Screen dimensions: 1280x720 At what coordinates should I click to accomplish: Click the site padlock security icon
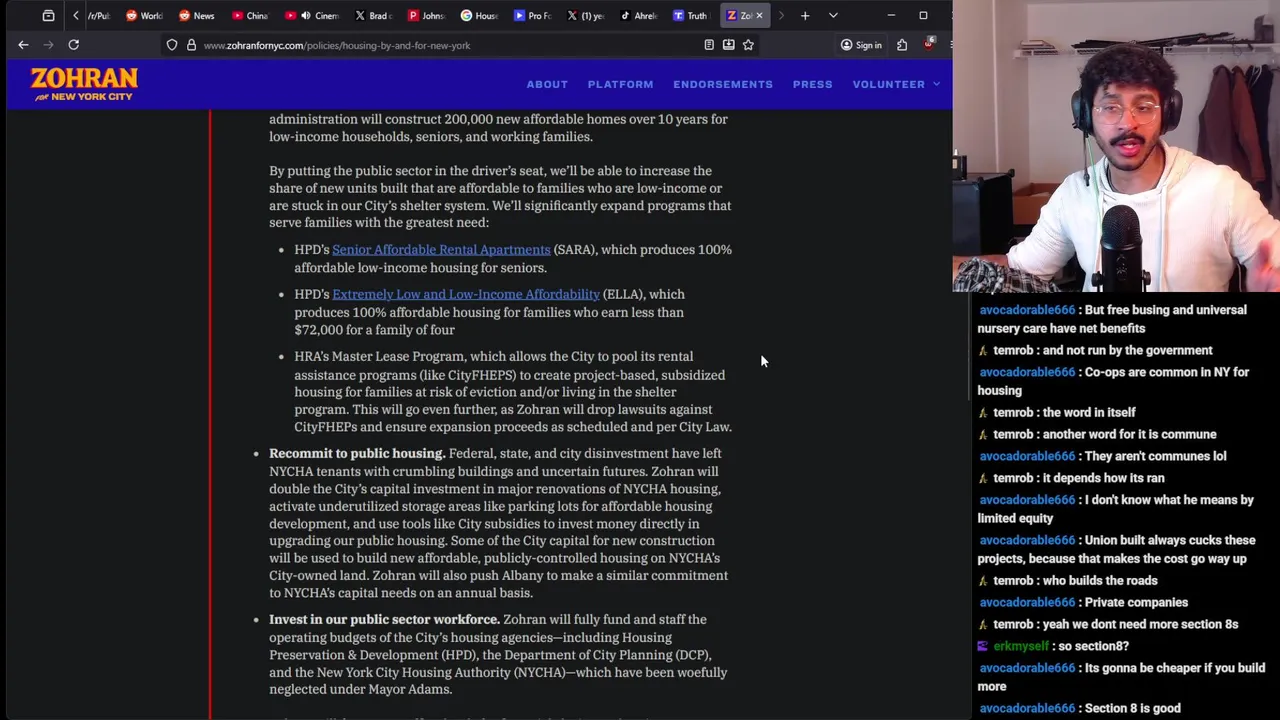[191, 45]
